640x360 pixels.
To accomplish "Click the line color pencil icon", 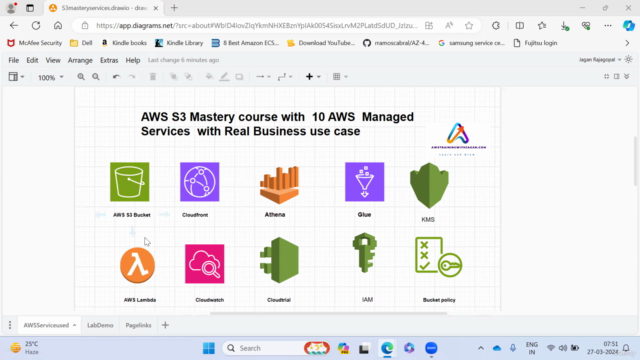I will click(x=224, y=77).
